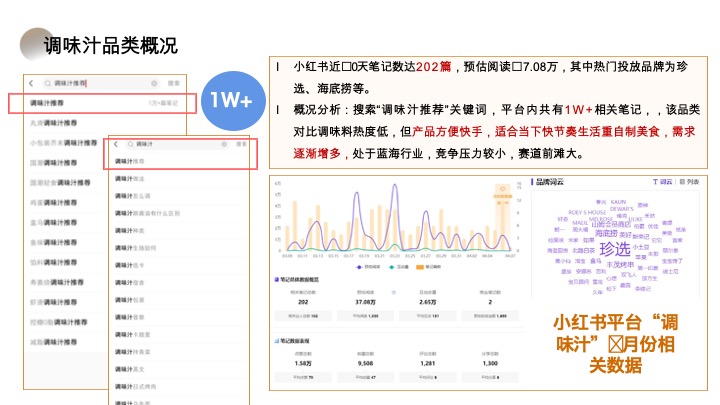Focus the 调味汁推荐 search input
The image size is (720, 405).
click(x=101, y=83)
